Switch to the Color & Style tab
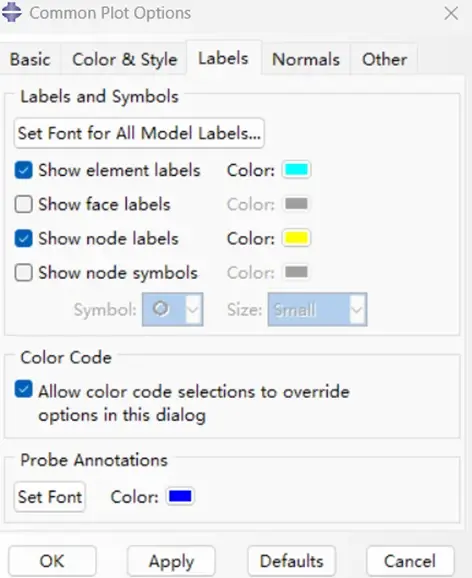Screen dimensions: 472x578 [x=125, y=59]
